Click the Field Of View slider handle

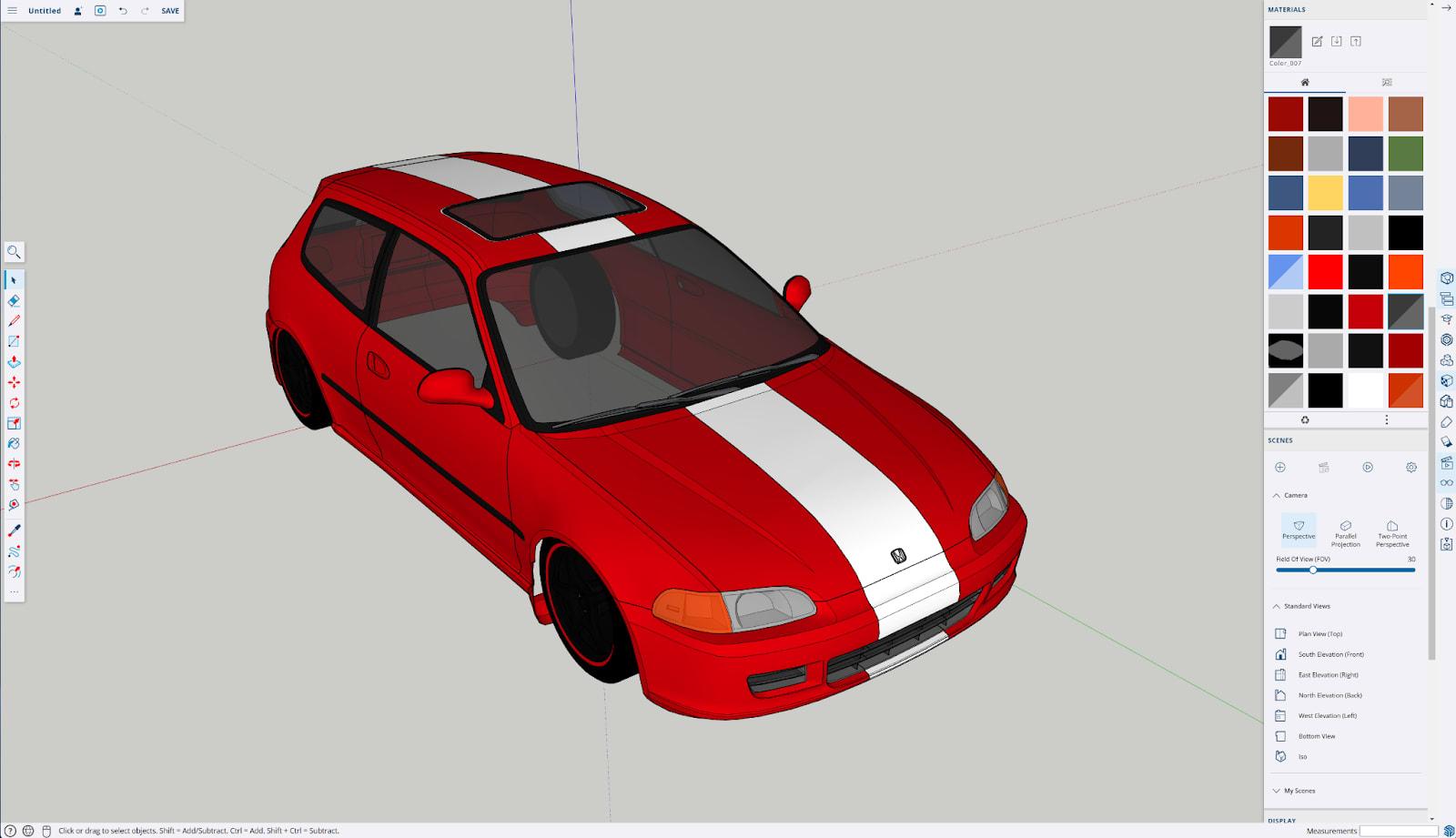coord(1313,570)
